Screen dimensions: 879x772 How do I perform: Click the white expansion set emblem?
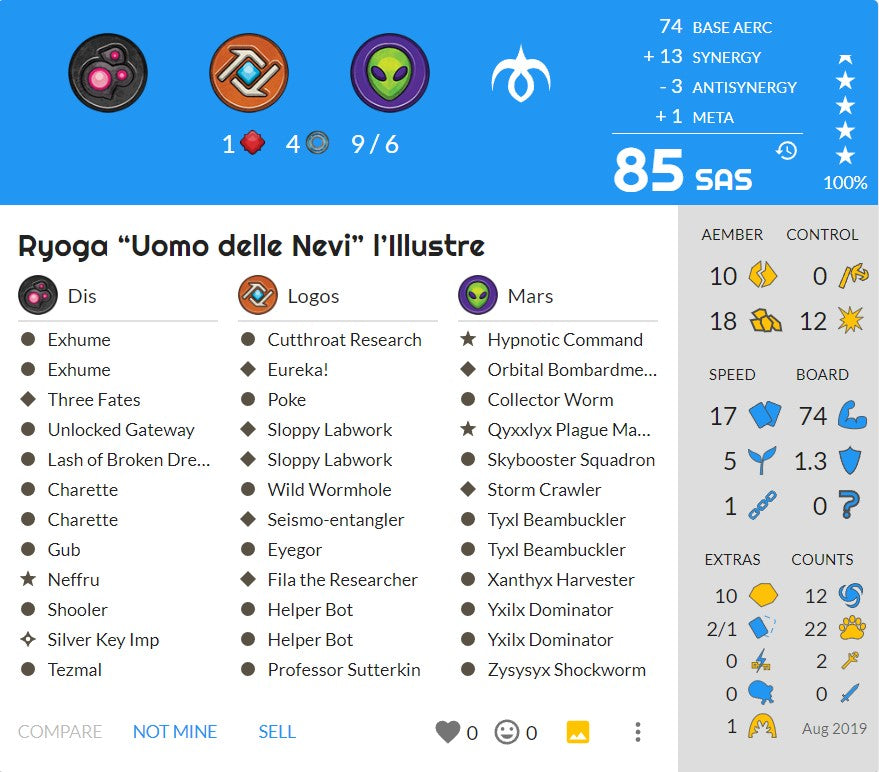[521, 74]
